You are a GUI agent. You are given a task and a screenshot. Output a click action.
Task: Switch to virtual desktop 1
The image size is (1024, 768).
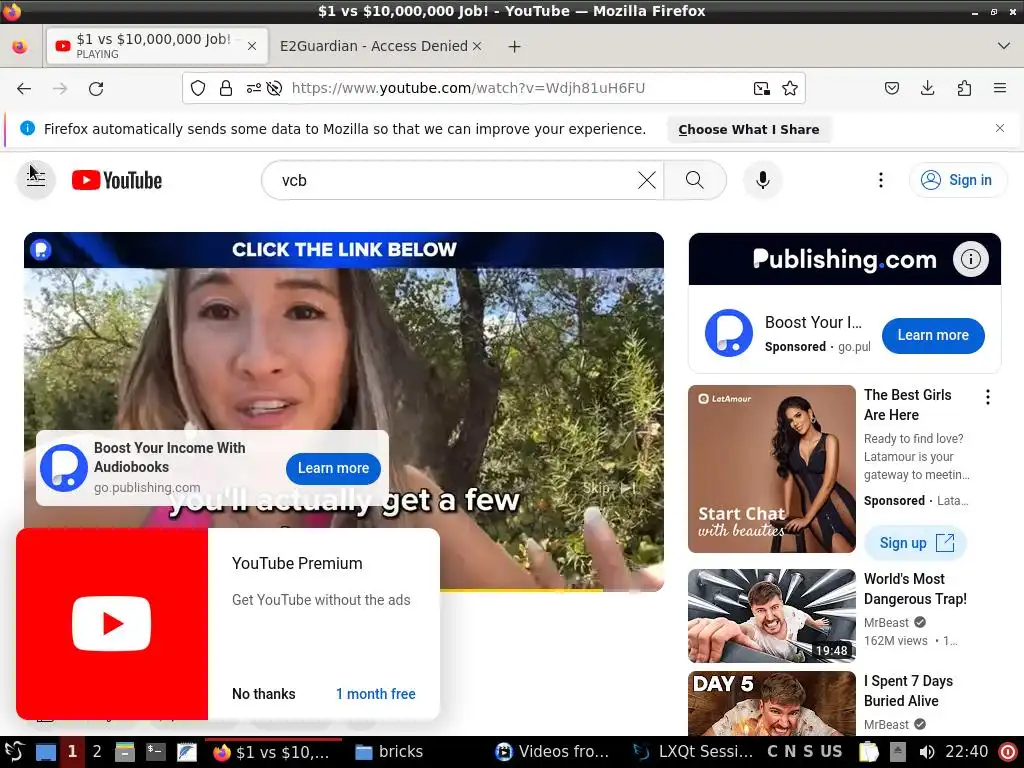(72, 752)
